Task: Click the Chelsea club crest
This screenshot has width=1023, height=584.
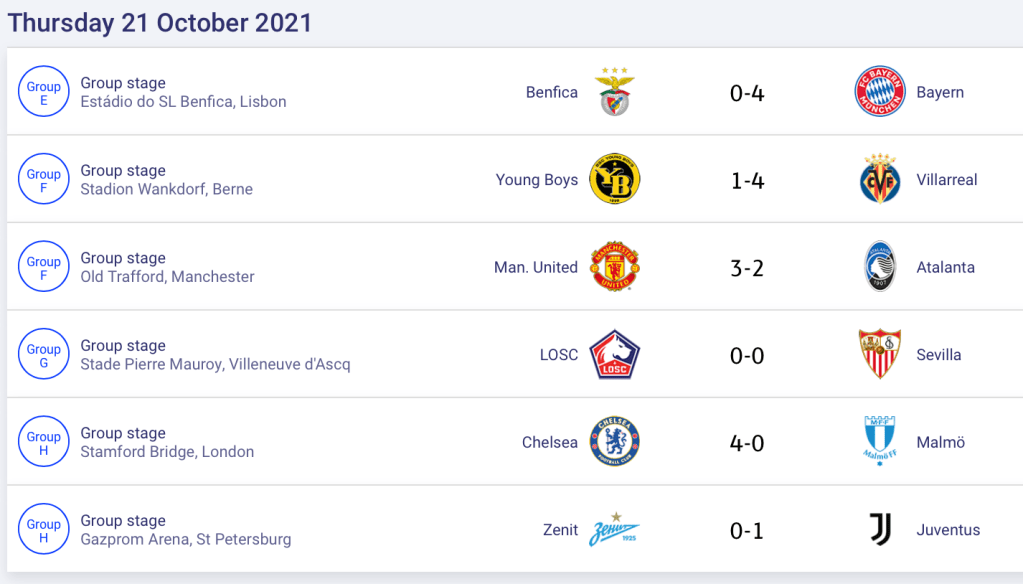Action: click(615, 442)
